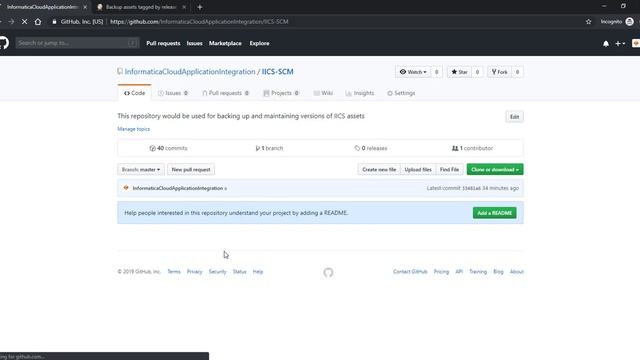The width and height of the screenshot is (640, 360).
Task: View the fork count number
Action: pyautogui.click(x=517, y=72)
